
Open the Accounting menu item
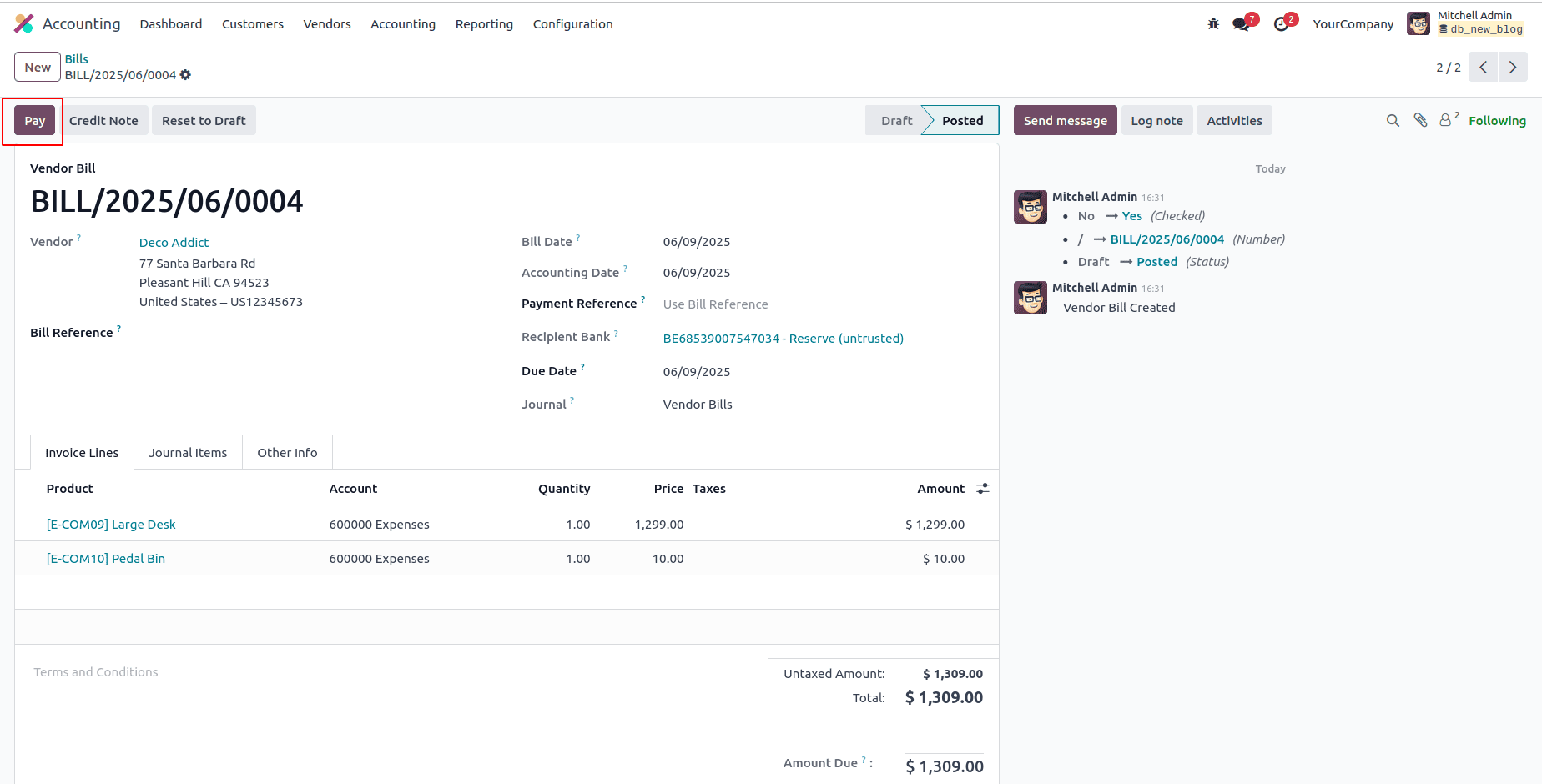[x=403, y=24]
